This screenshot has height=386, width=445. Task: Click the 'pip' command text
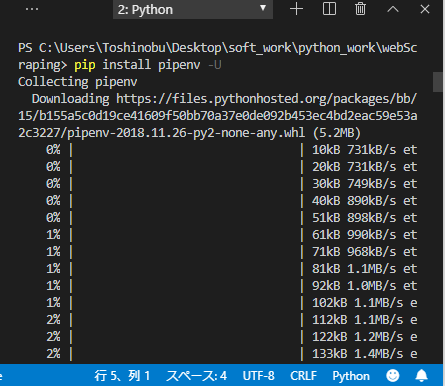coord(85,65)
